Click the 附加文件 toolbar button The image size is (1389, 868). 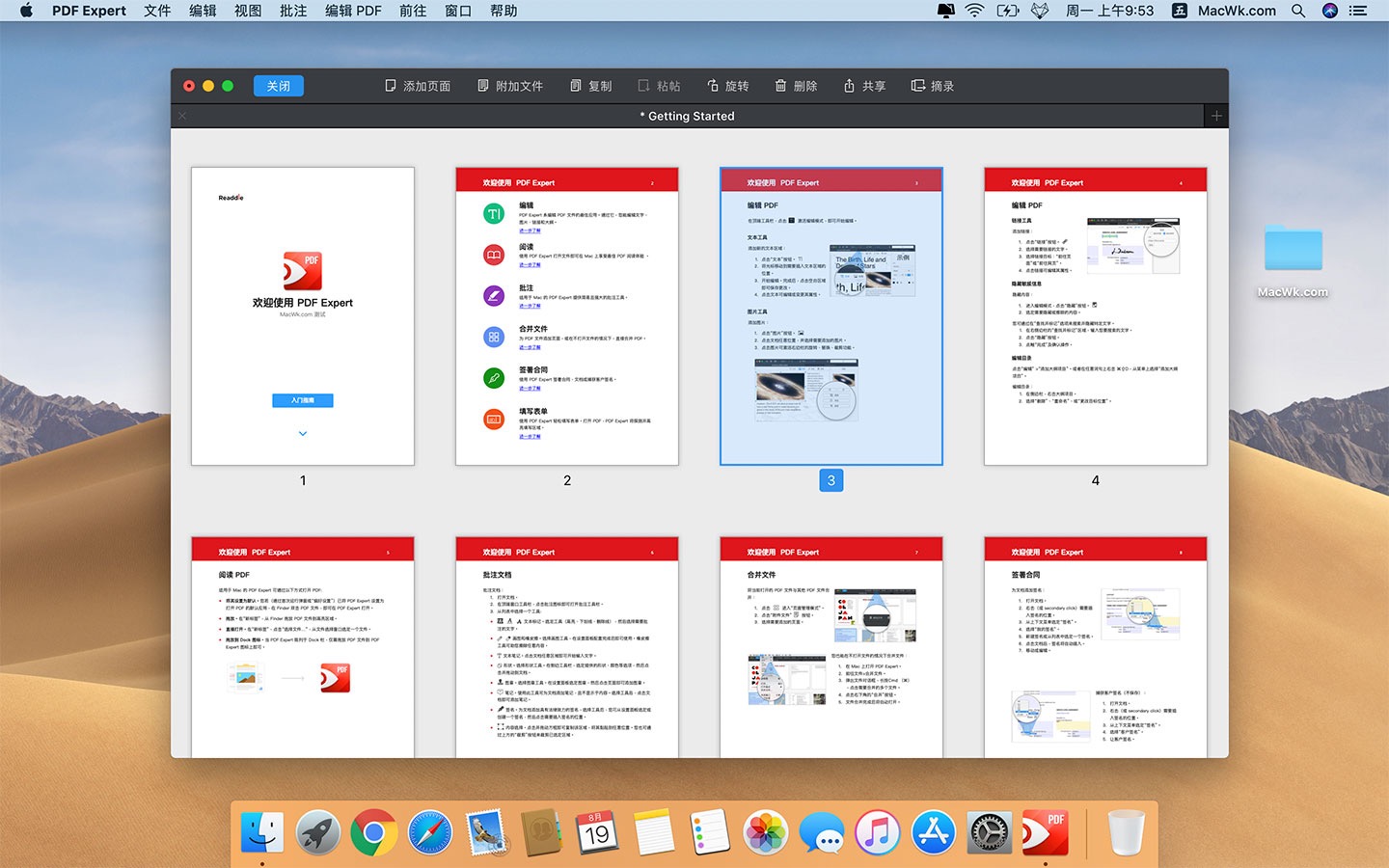point(510,86)
